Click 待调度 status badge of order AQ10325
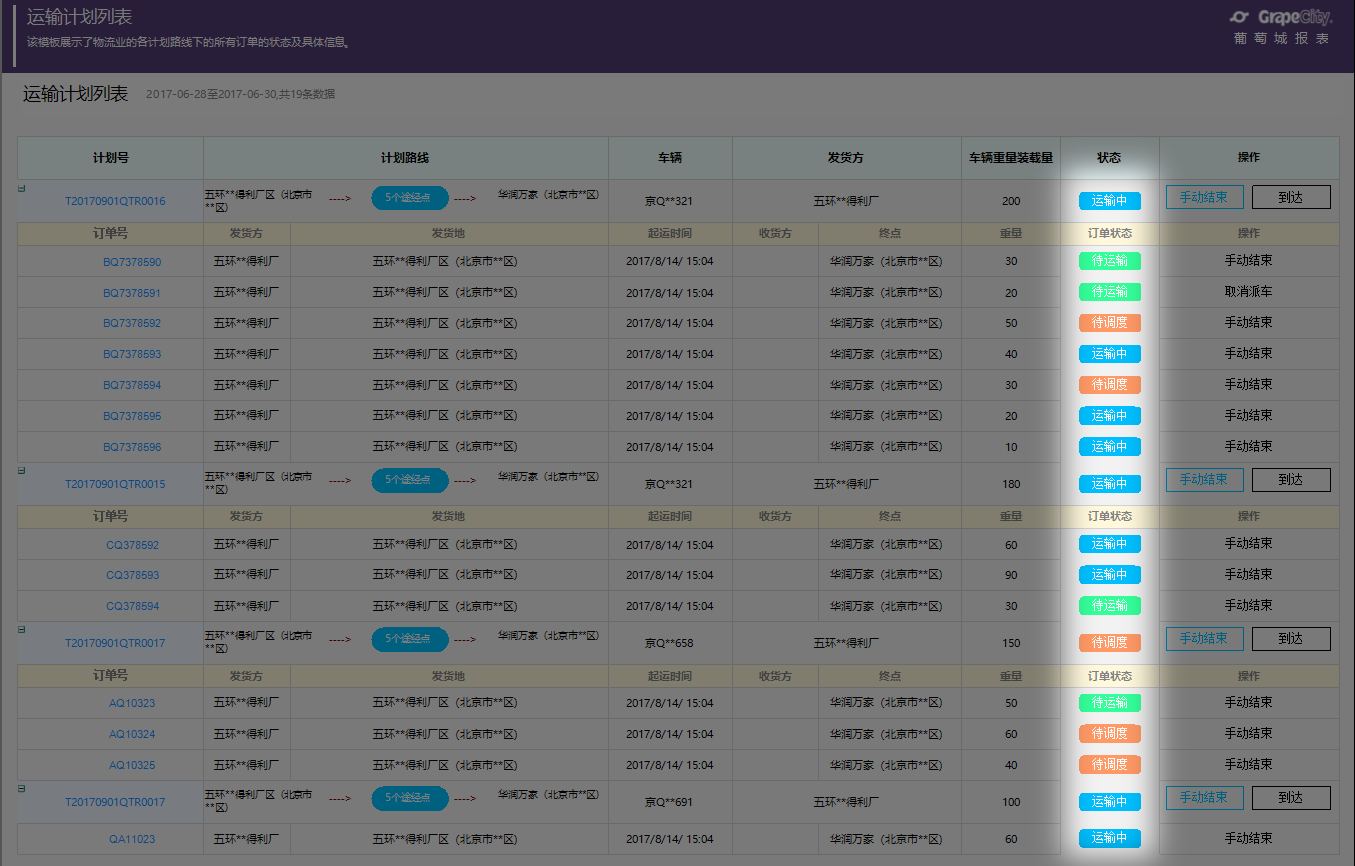The image size is (1355, 866). click(1109, 765)
